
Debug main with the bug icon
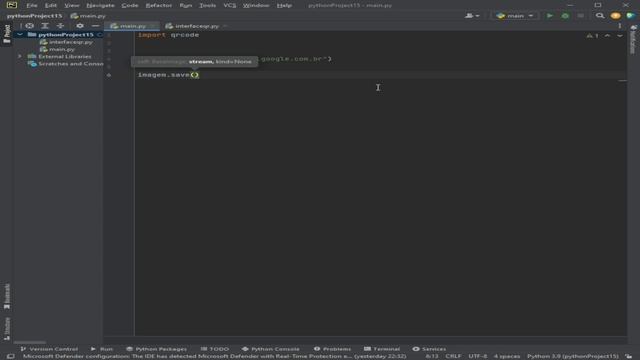pos(565,16)
